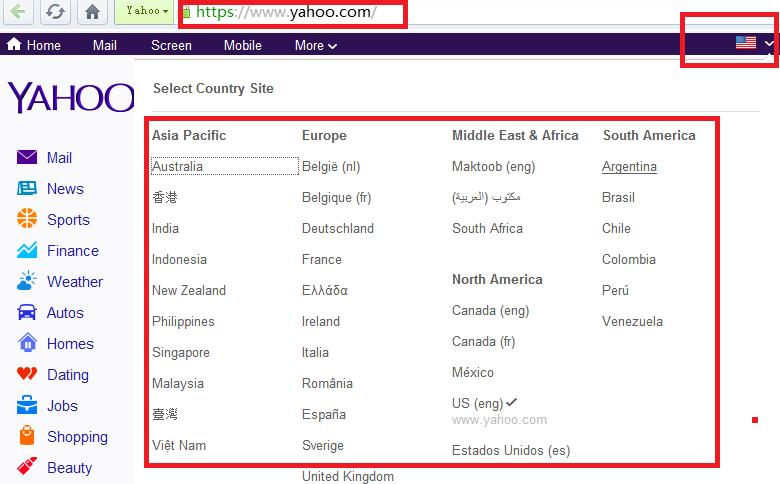Select the Việt Nam country site
This screenshot has width=780, height=484.
[179, 445]
